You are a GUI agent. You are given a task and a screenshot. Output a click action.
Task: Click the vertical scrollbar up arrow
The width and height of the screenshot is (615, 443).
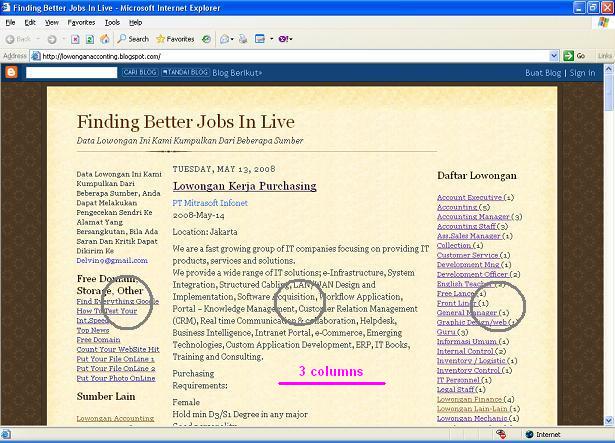[x=609, y=69]
